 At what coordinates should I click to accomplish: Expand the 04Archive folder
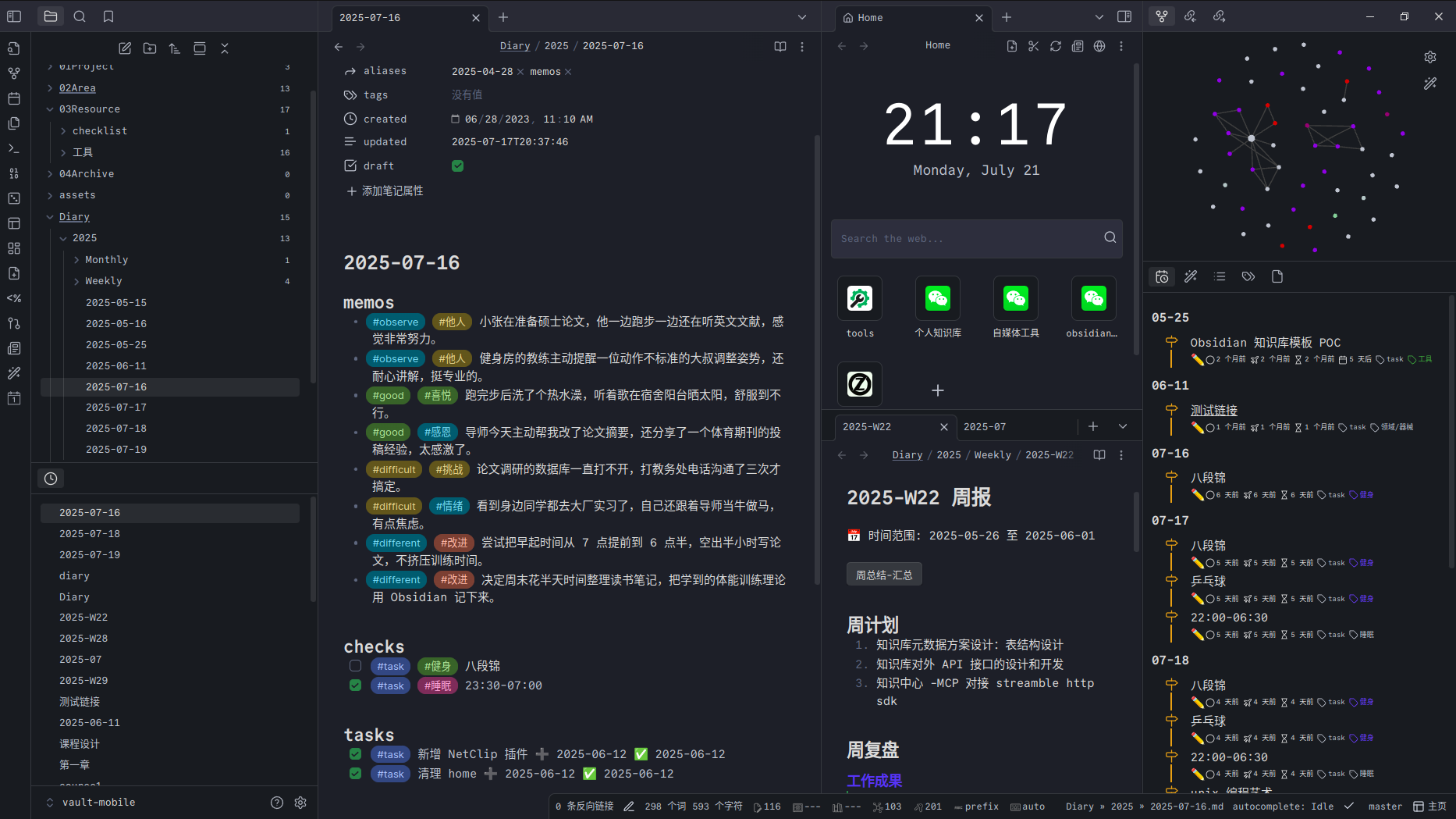pos(50,174)
